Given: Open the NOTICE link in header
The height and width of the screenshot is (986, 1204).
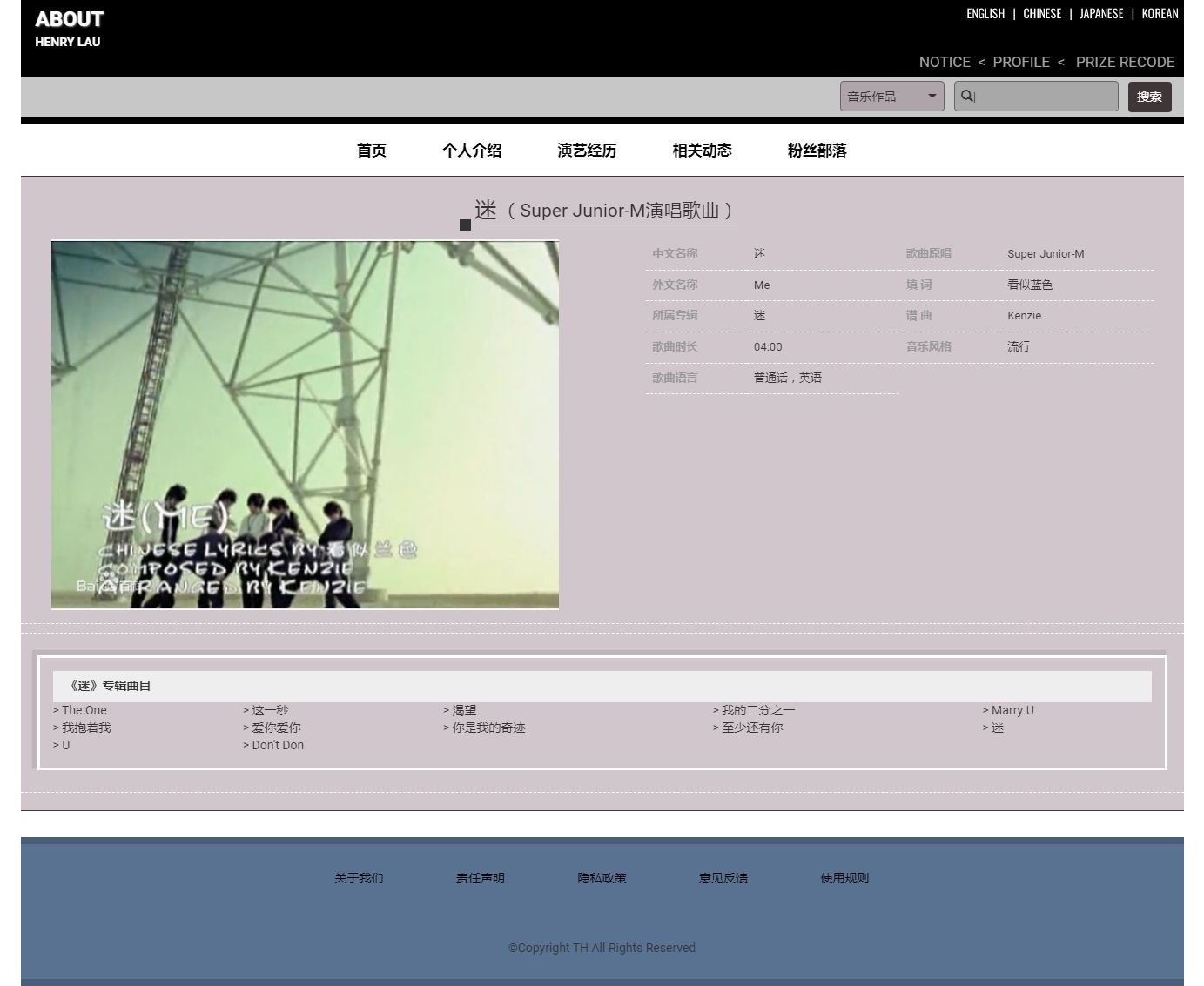Looking at the screenshot, I should click(945, 62).
